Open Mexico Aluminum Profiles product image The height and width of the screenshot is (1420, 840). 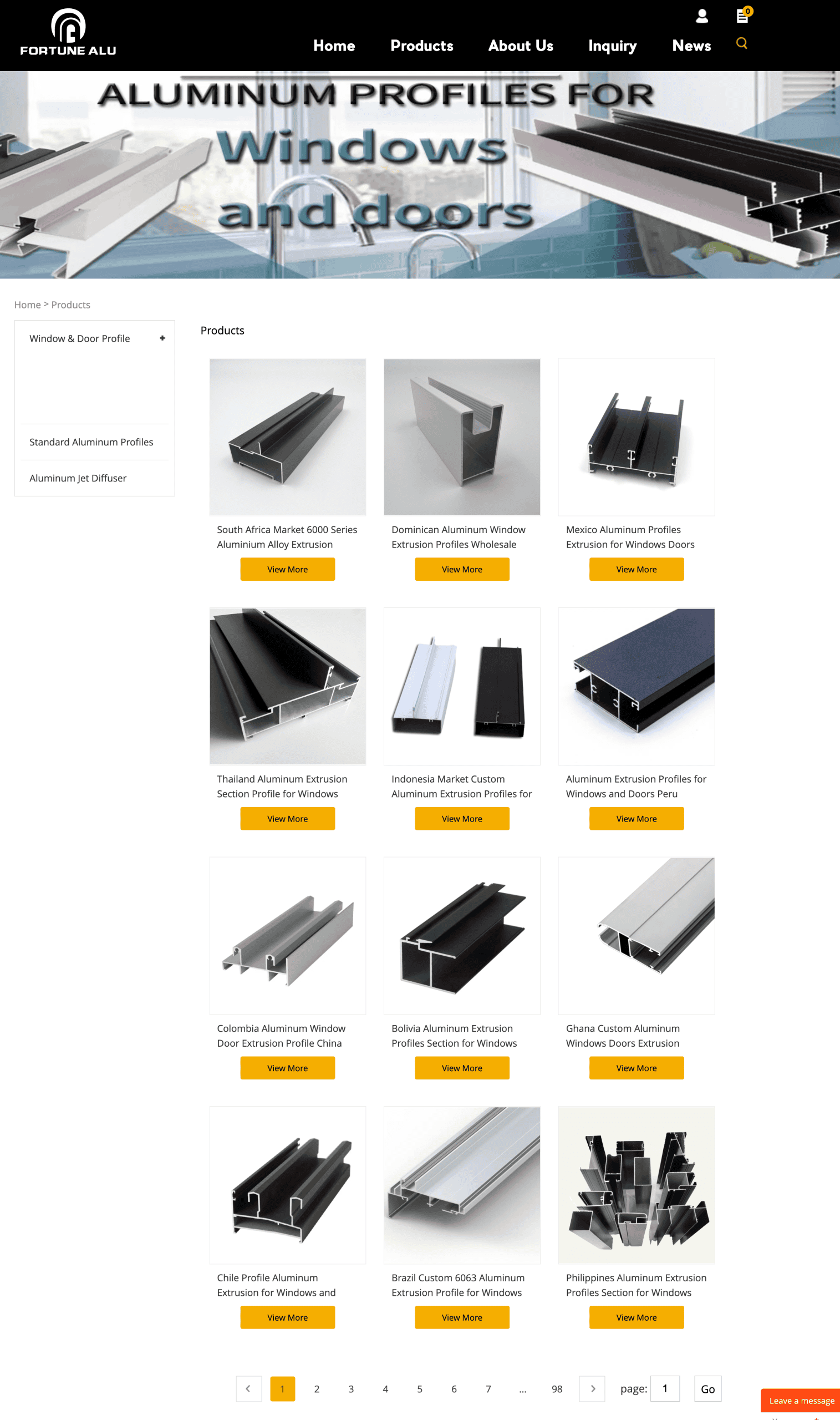tap(636, 437)
